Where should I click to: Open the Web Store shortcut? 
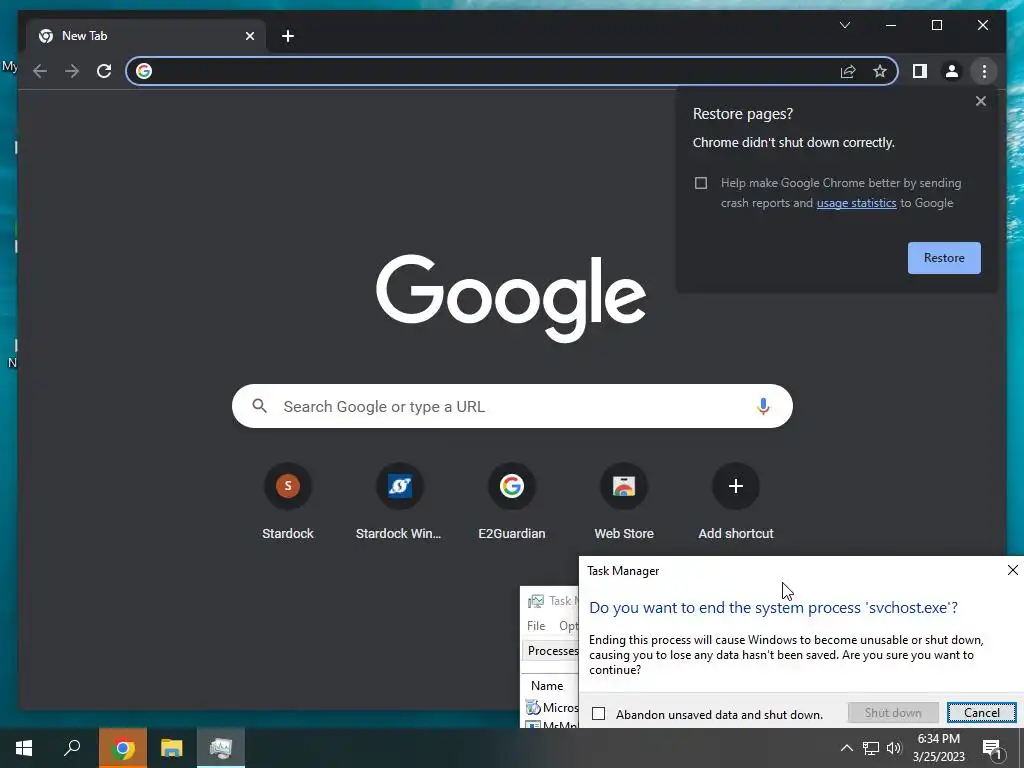[x=624, y=502]
